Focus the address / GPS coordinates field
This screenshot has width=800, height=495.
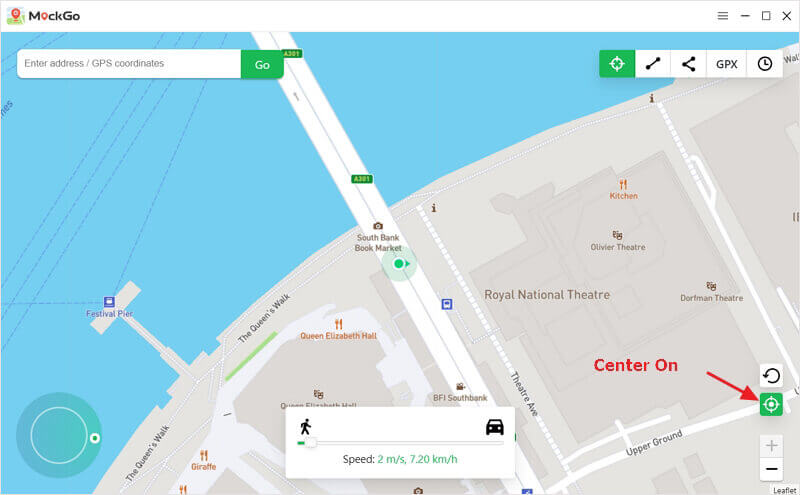coord(129,64)
